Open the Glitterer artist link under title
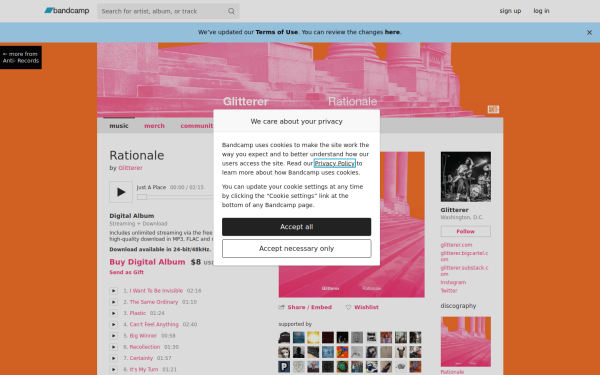Screen dimensions: 600x375 tap(130, 168)
